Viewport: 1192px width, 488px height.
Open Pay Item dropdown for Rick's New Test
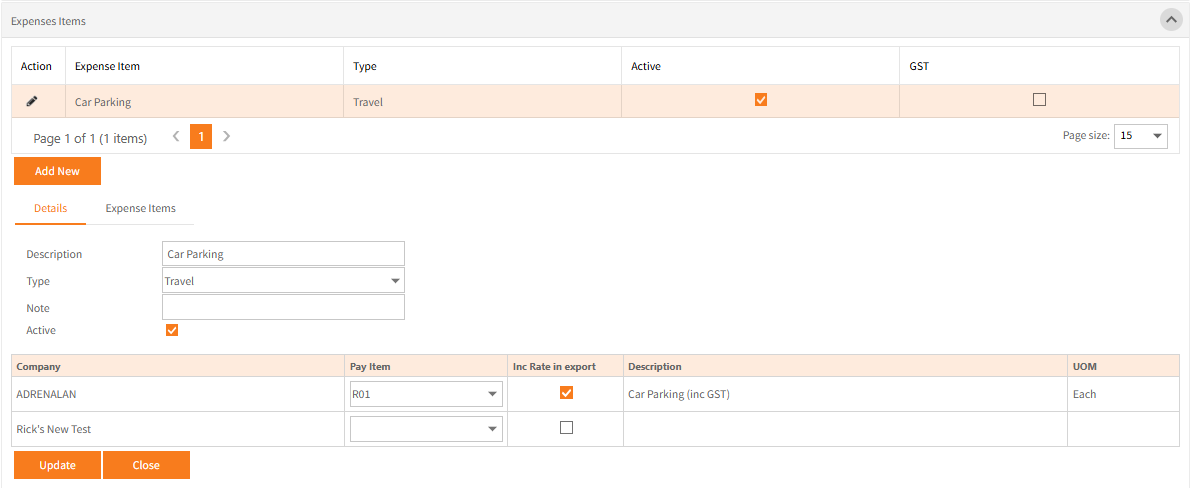point(425,429)
